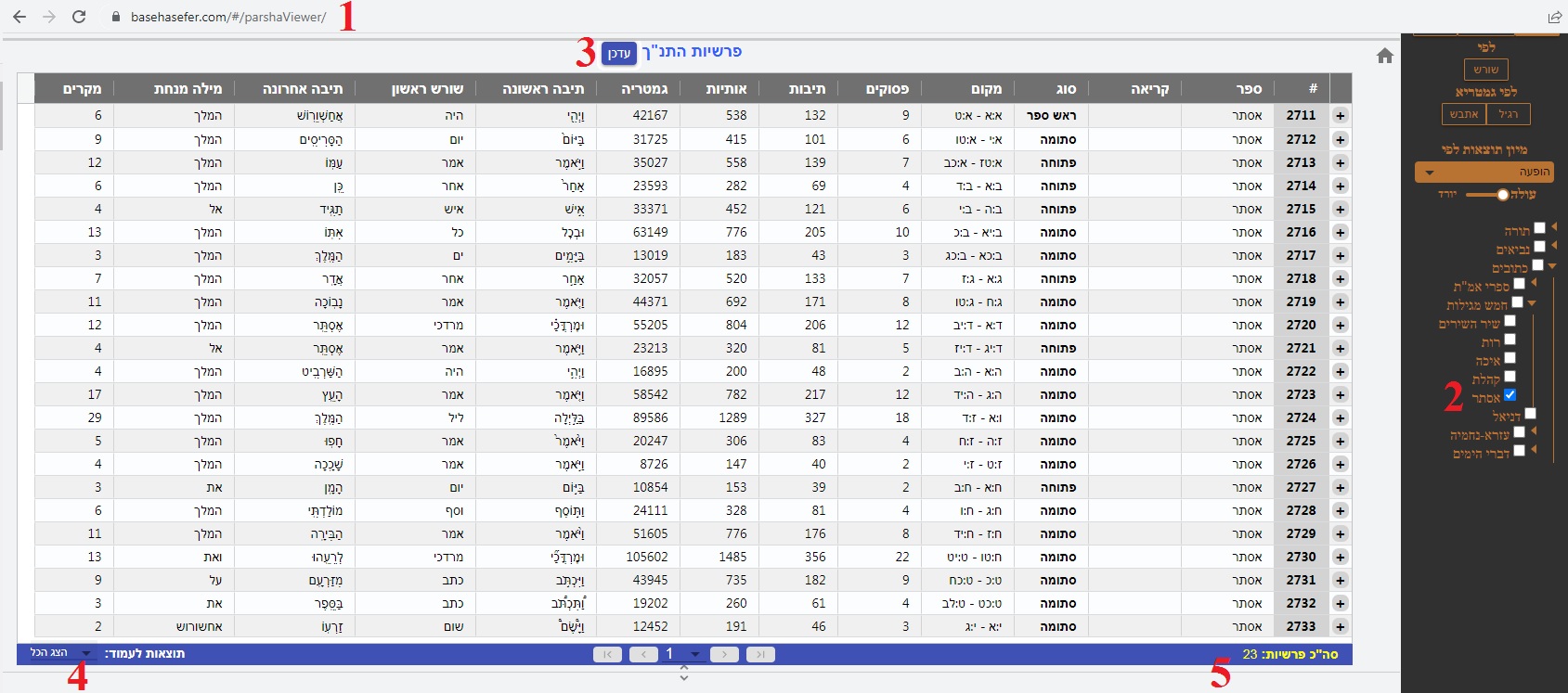
Task: Expand the עזרא-נחמיה tree node arrow
Action: point(1534,430)
